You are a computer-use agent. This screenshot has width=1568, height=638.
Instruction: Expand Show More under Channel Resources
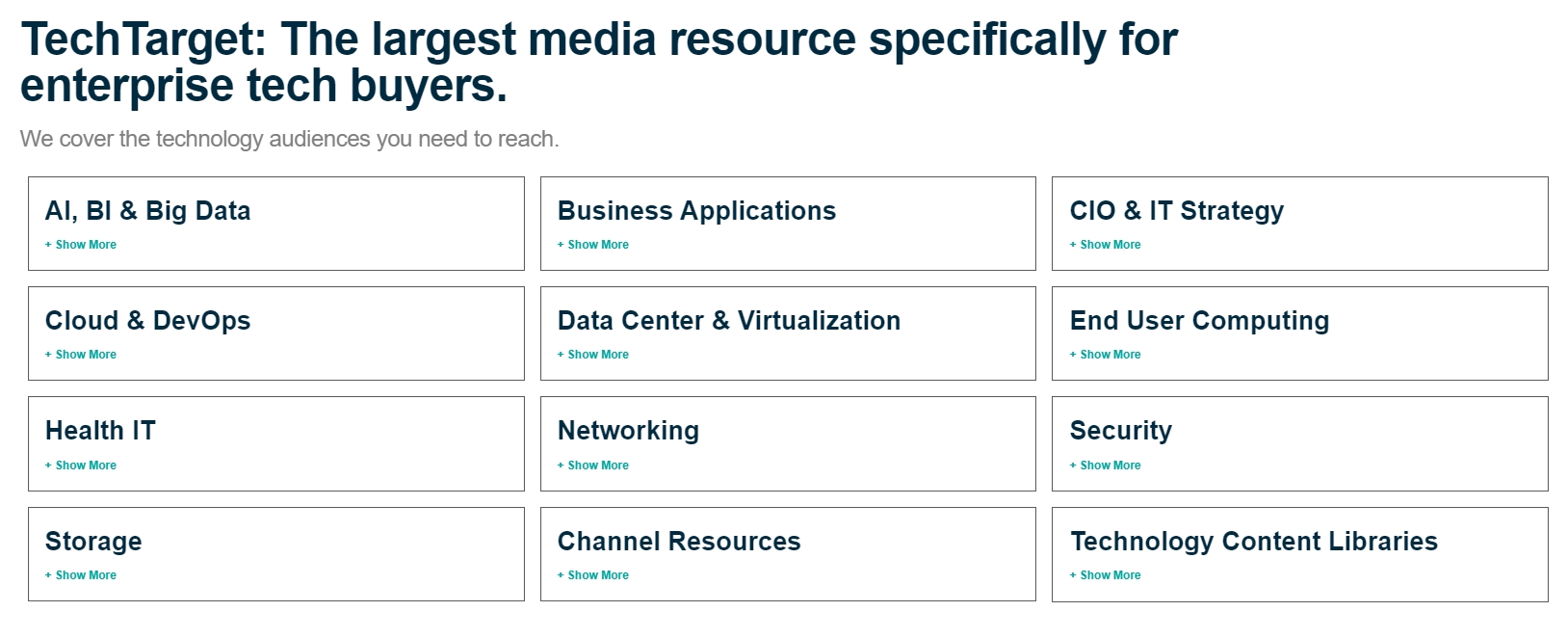(x=593, y=575)
